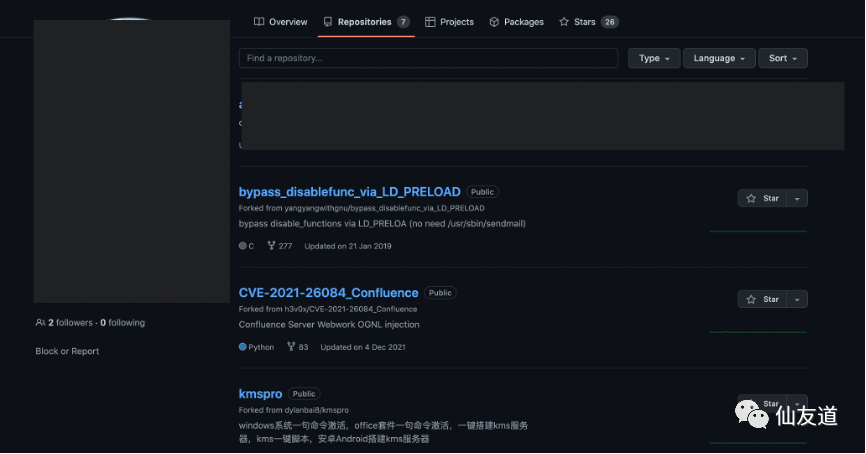Open the kmspro repository
866x454 pixels.
(260, 394)
